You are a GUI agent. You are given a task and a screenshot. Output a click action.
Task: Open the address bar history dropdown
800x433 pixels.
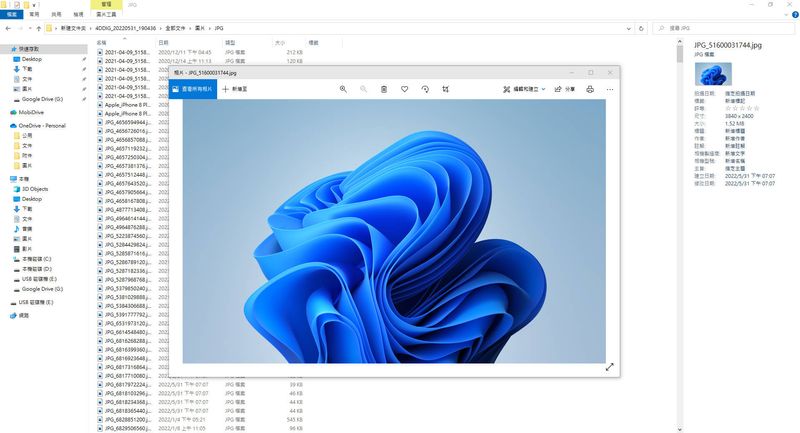pyautogui.click(x=629, y=29)
